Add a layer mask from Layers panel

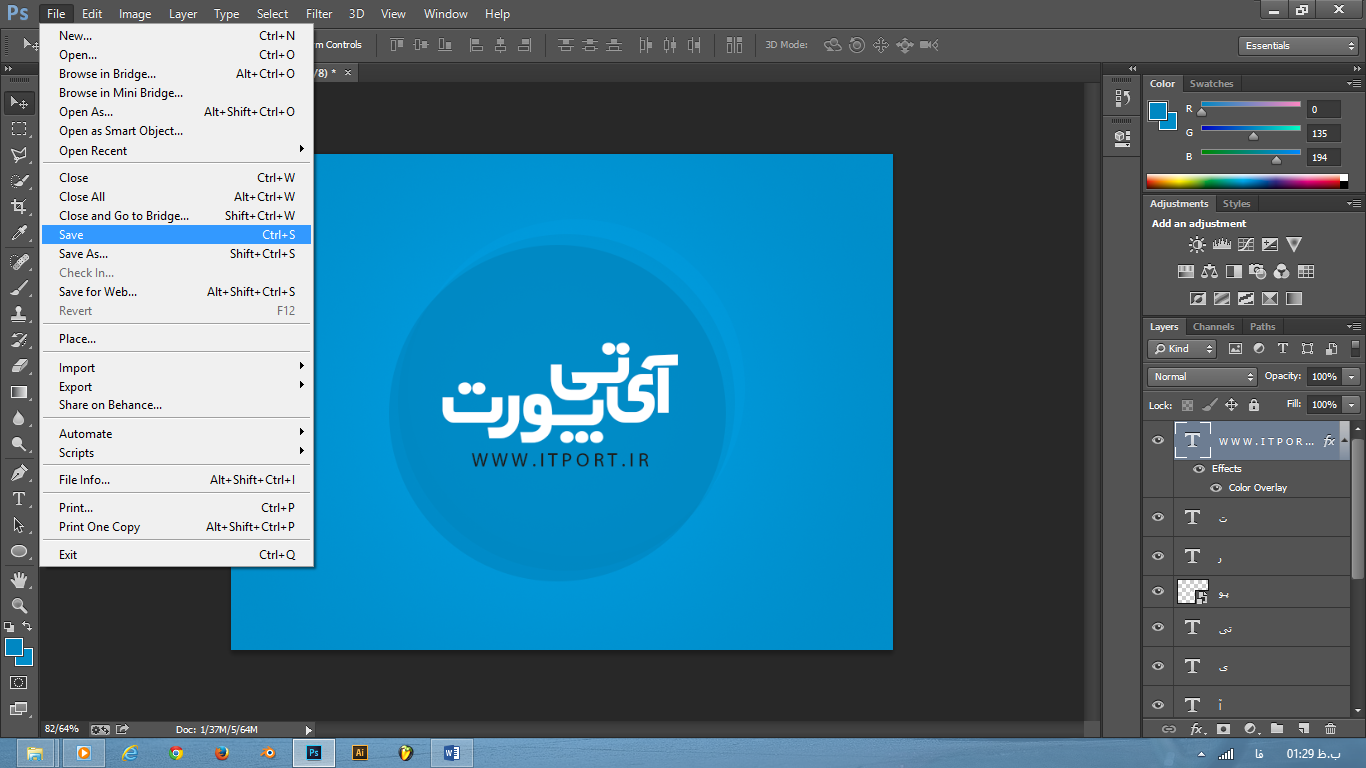coord(1222,730)
